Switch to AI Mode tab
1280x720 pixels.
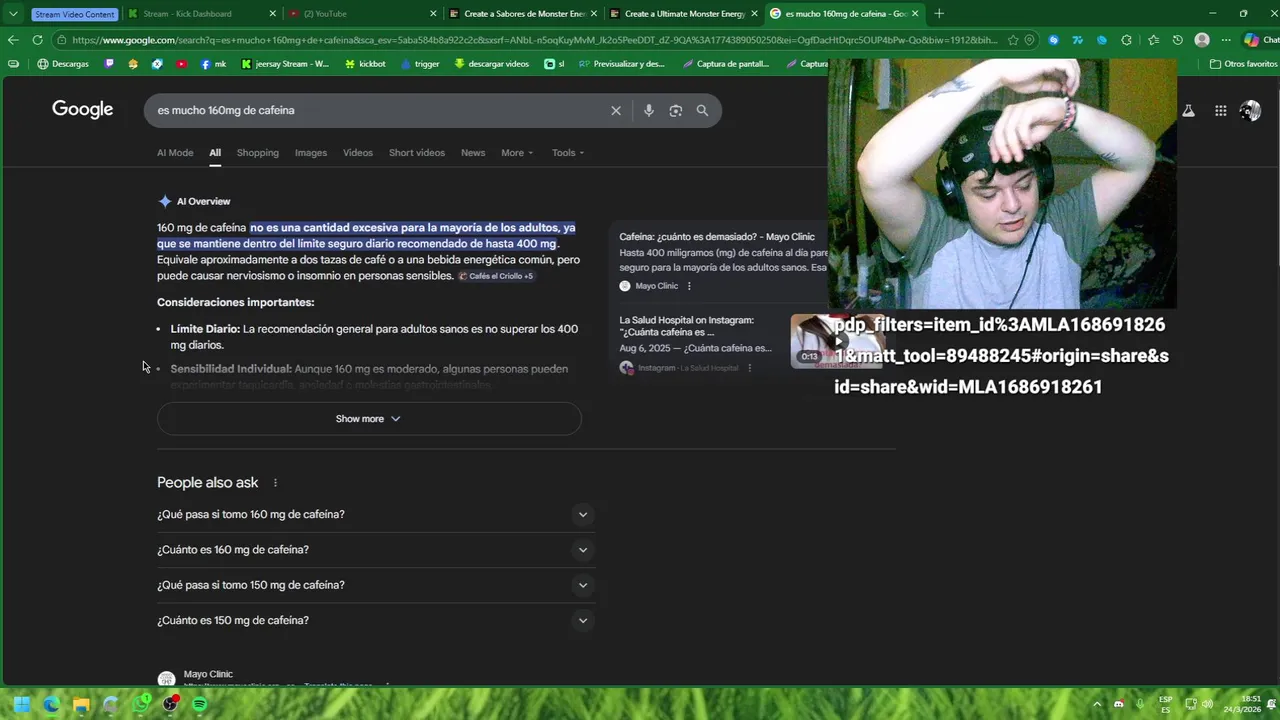175,153
